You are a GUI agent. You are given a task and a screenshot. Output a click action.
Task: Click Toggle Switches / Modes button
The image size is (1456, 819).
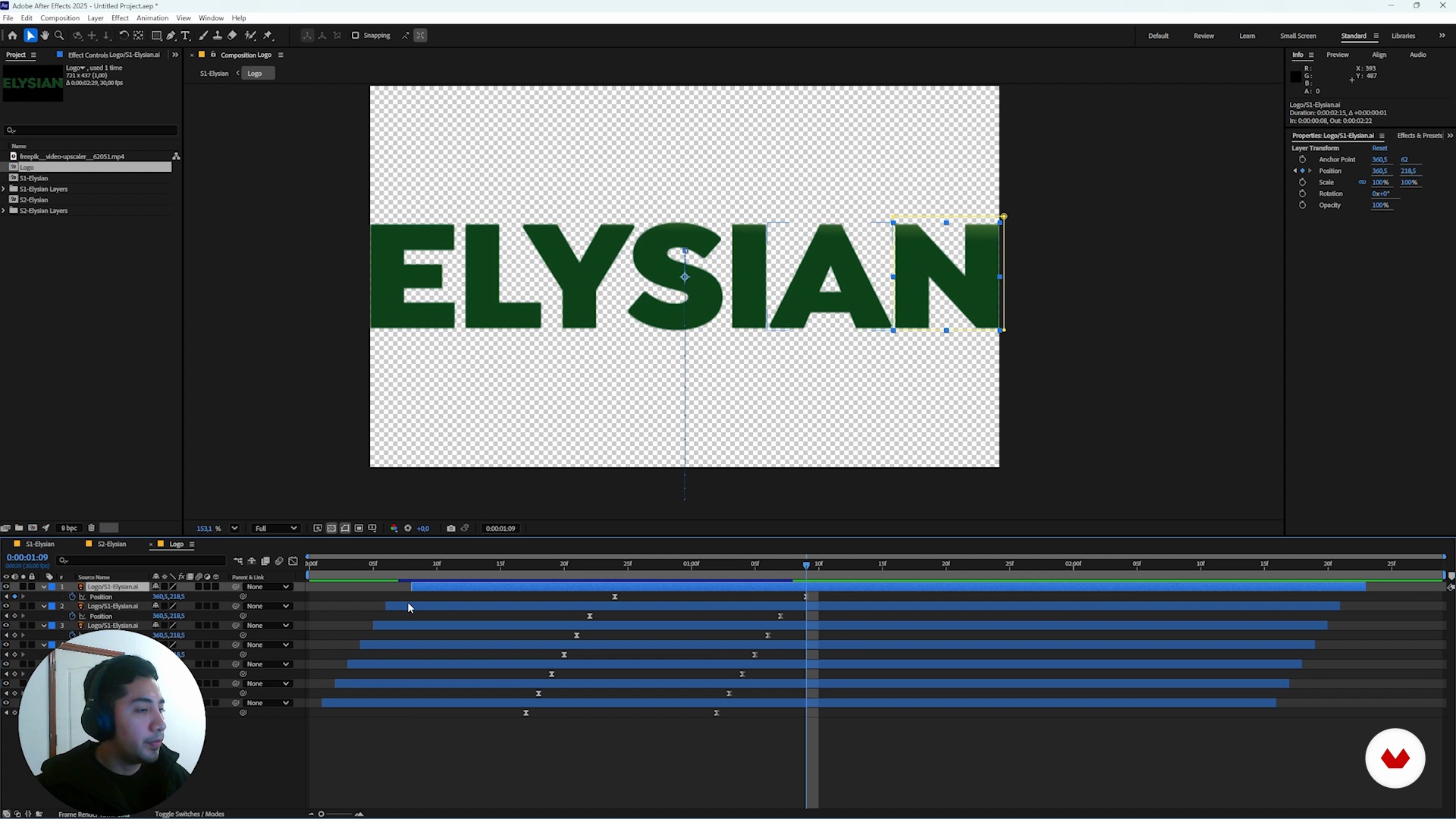[189, 814]
